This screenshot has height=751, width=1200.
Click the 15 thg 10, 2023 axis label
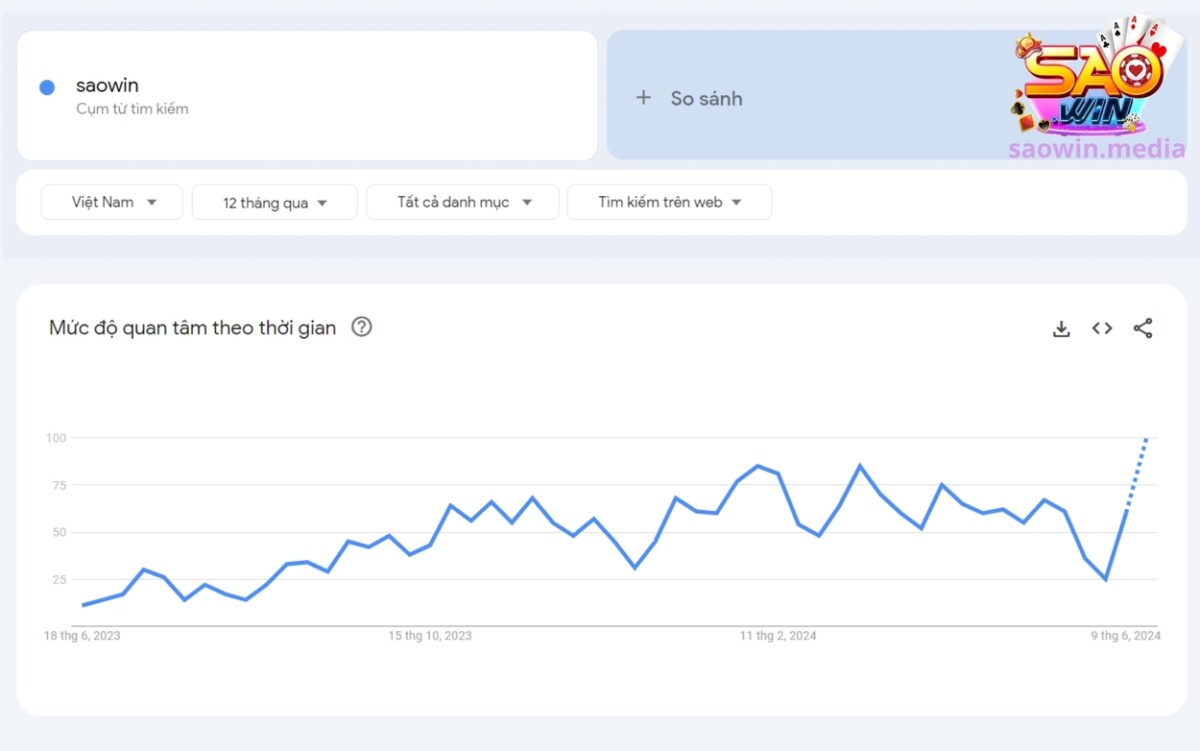coord(430,636)
